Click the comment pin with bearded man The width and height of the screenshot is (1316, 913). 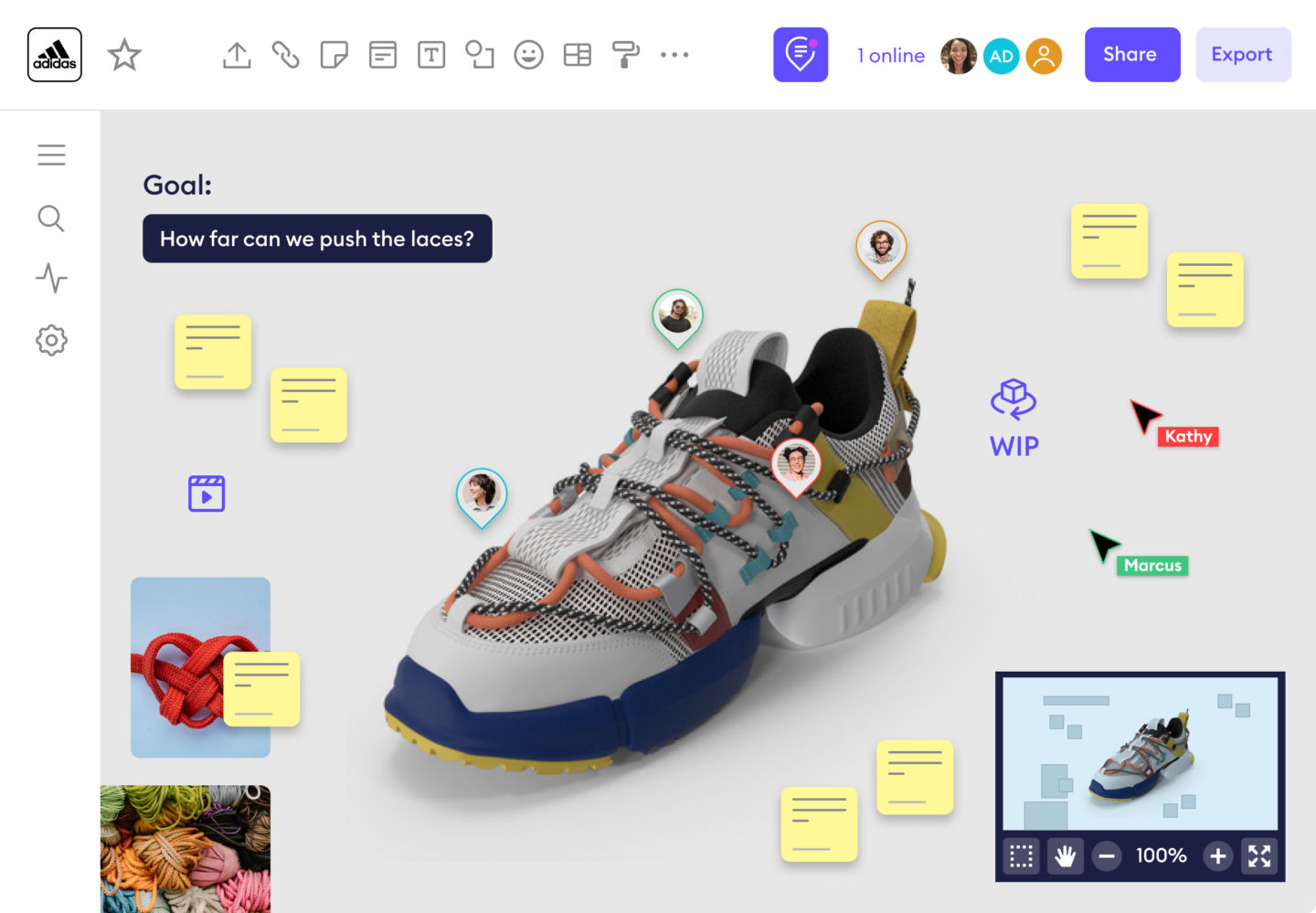pyautogui.click(x=881, y=249)
